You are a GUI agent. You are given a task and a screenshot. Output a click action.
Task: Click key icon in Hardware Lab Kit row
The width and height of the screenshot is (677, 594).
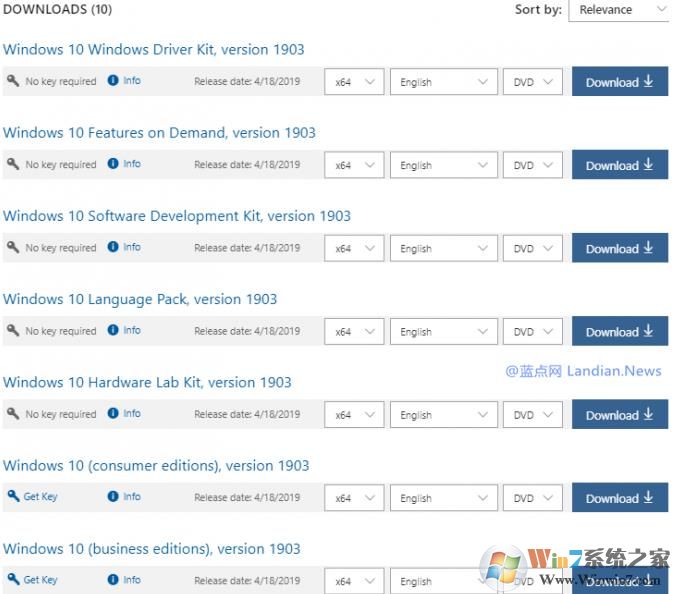tap(13, 414)
